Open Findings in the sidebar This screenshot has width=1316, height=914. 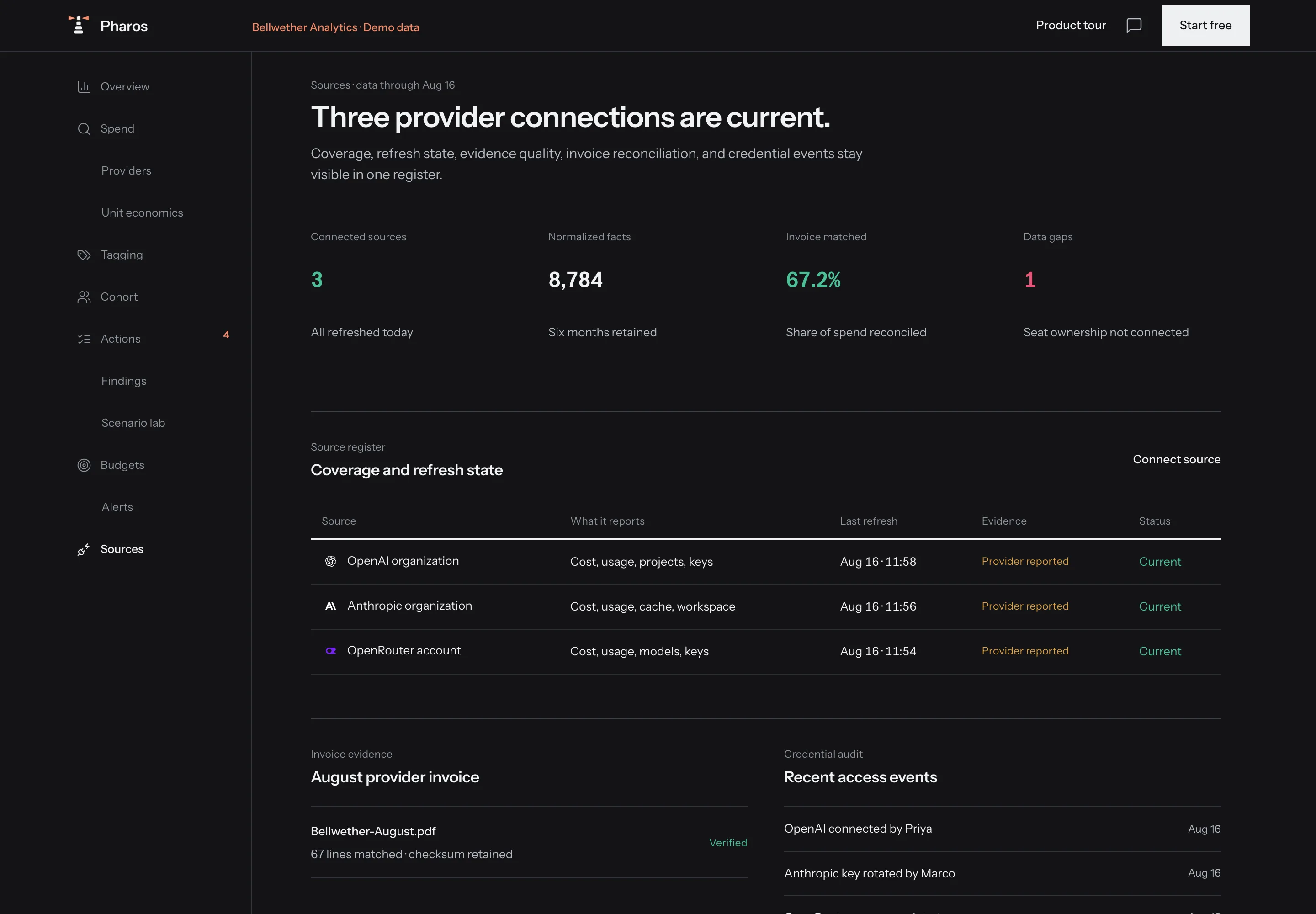pos(124,381)
